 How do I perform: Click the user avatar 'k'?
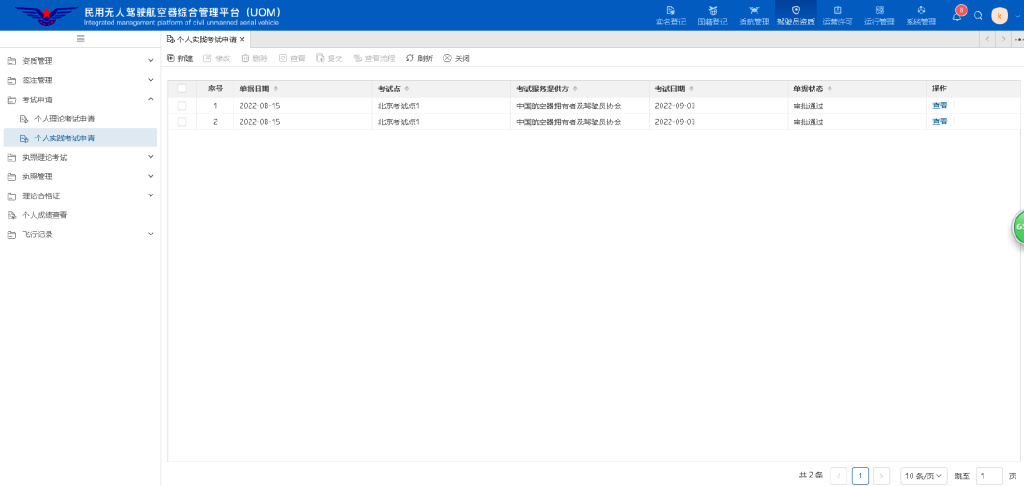click(999, 16)
